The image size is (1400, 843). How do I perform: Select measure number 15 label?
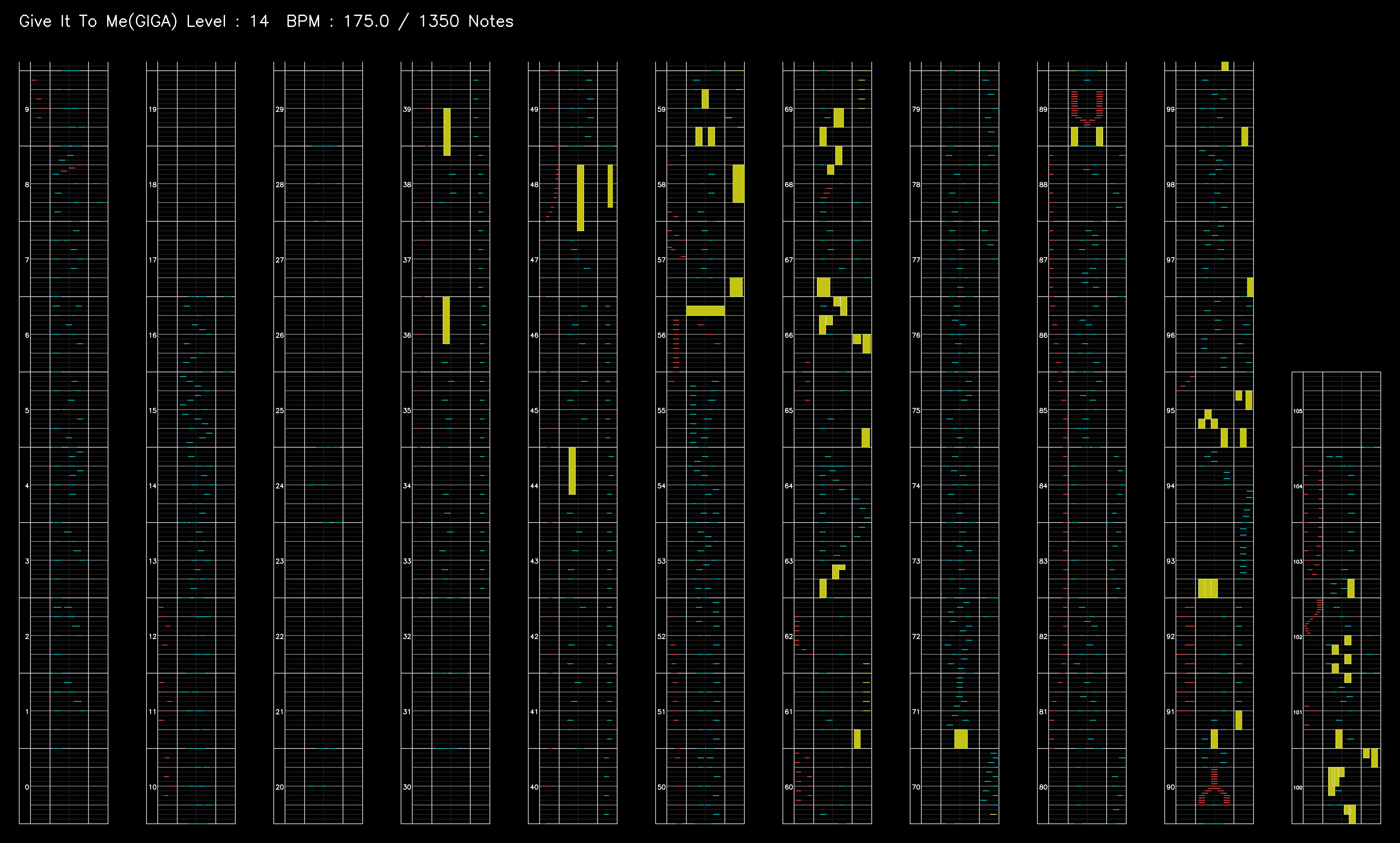click(x=152, y=410)
